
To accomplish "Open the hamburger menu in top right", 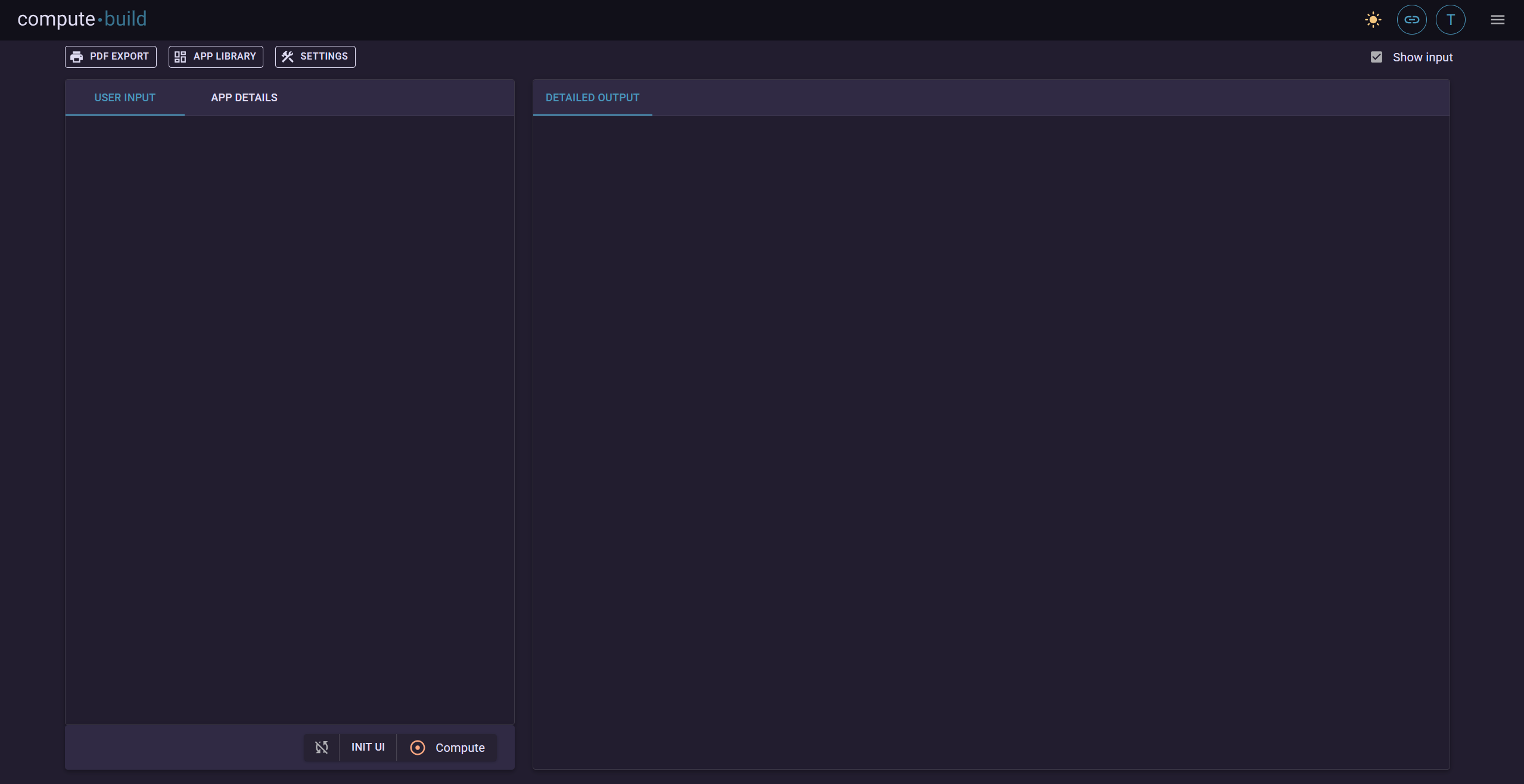I will point(1498,20).
